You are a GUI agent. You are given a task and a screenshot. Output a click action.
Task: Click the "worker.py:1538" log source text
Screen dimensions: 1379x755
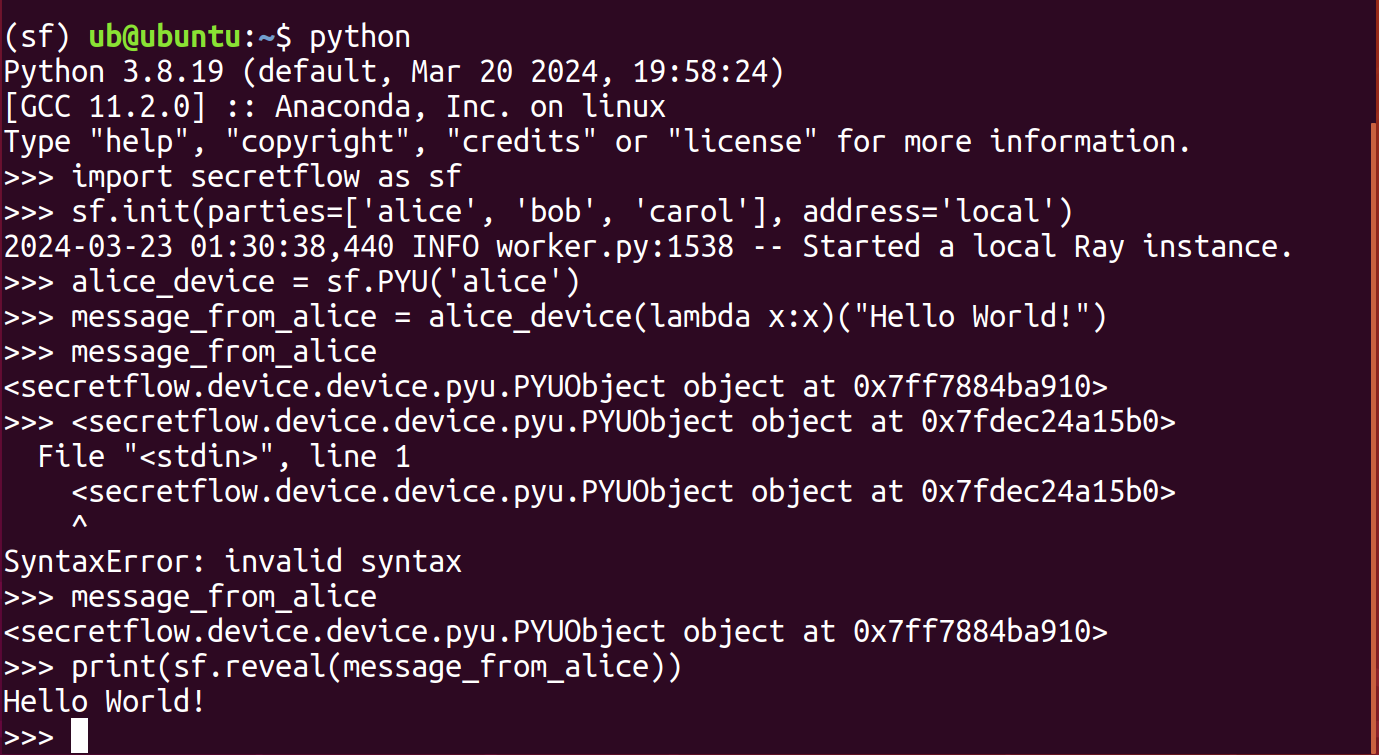pos(615,247)
